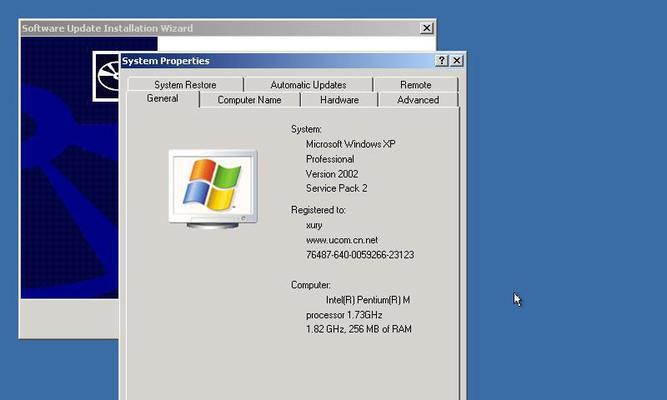This screenshot has width=667, height=400.
Task: Switch to the System Restore tab
Action: point(185,85)
